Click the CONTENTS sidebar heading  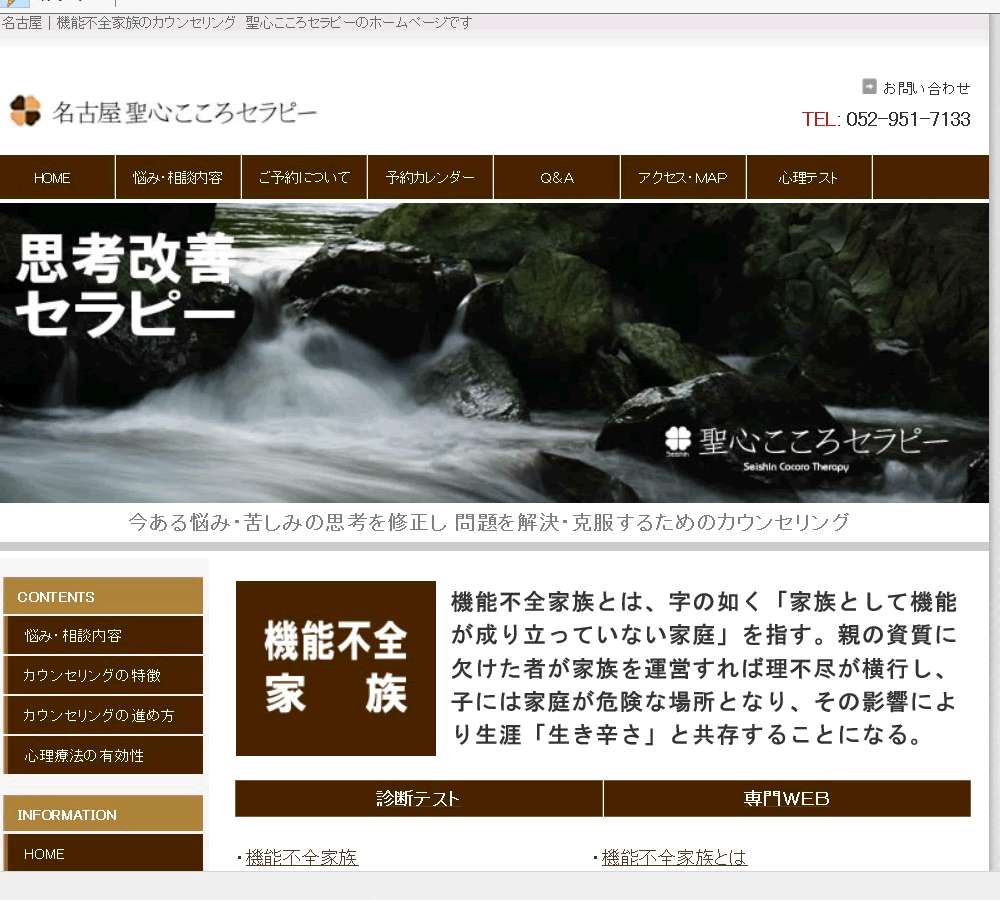[x=103, y=596]
